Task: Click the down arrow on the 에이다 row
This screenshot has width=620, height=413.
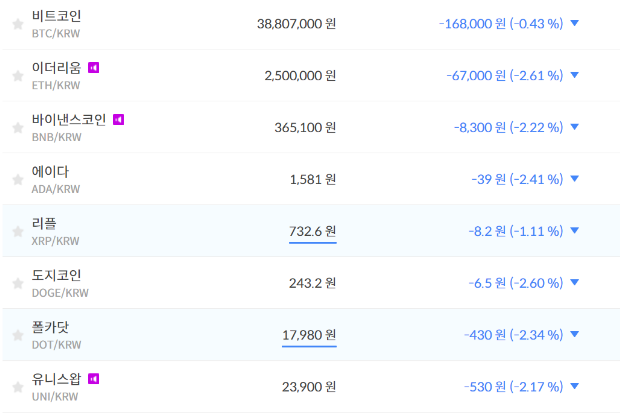Action: click(574, 179)
